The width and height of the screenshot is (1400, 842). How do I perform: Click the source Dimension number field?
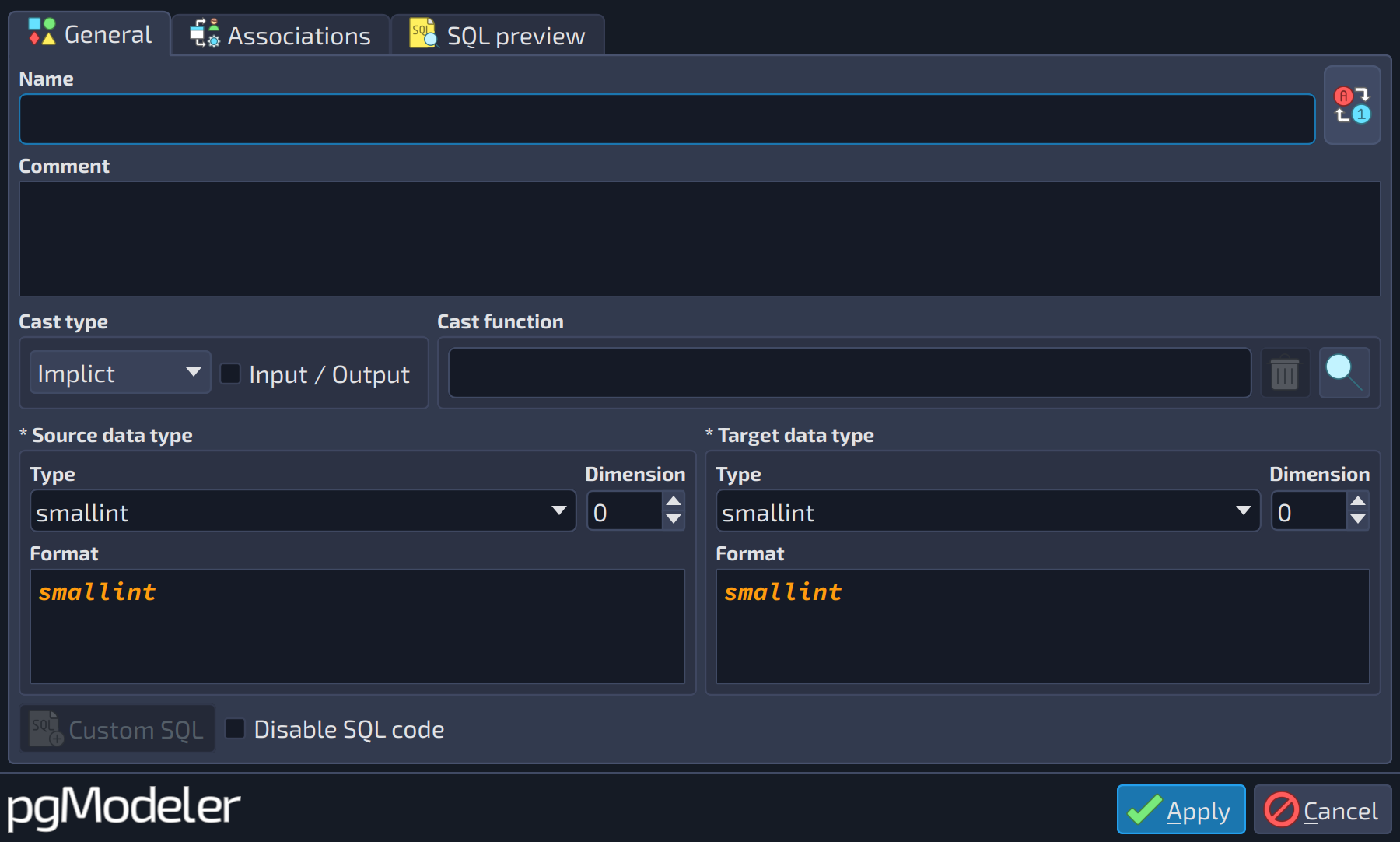tap(625, 511)
